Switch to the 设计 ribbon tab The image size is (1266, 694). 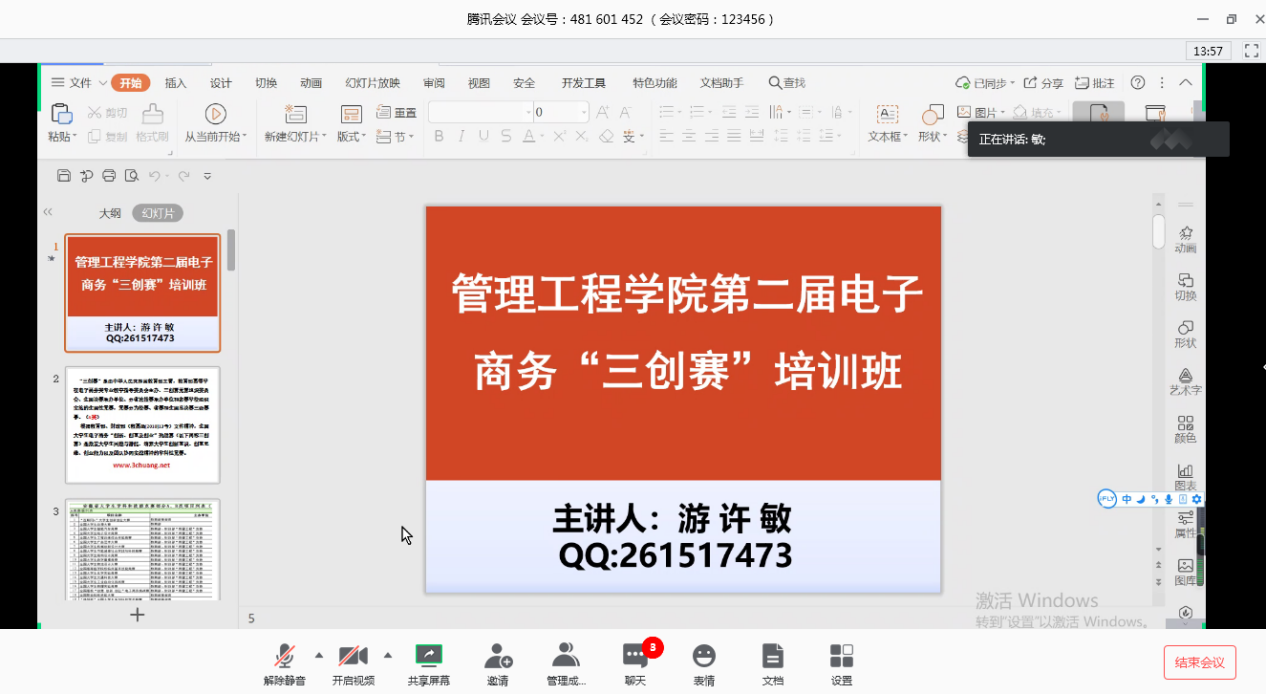pyautogui.click(x=221, y=83)
